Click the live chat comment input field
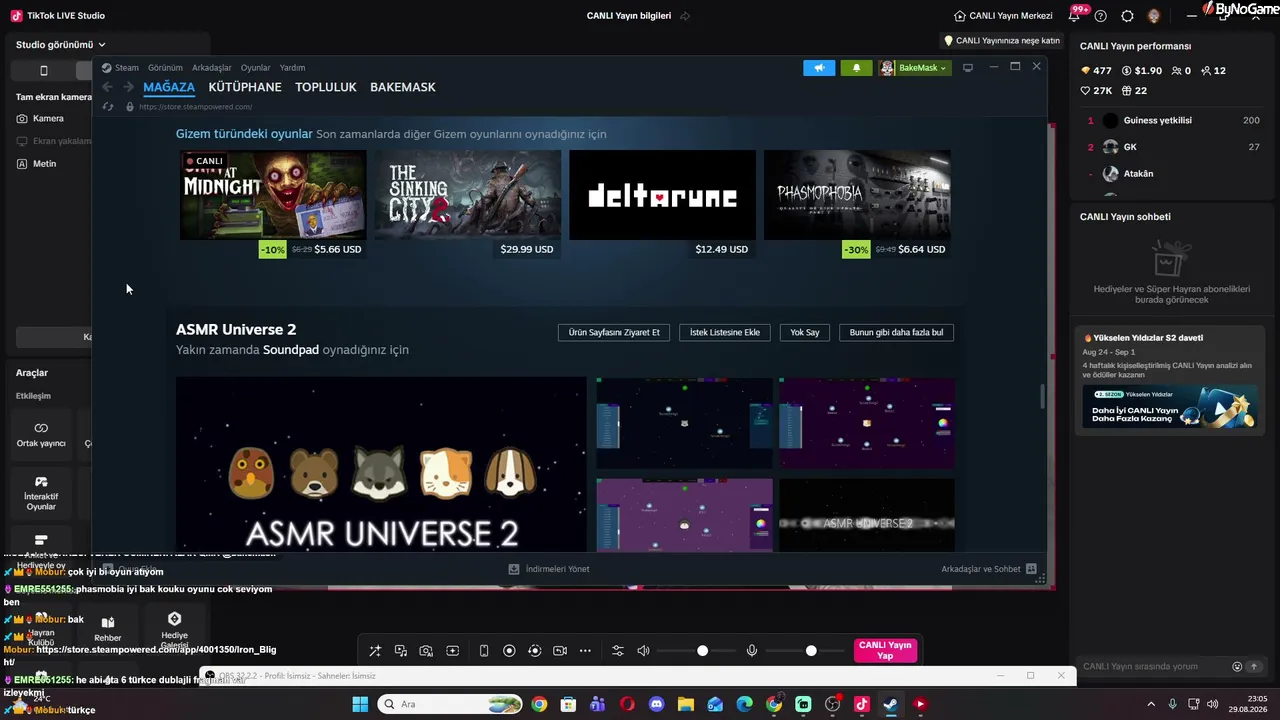The width and height of the screenshot is (1280, 720). [1154, 666]
